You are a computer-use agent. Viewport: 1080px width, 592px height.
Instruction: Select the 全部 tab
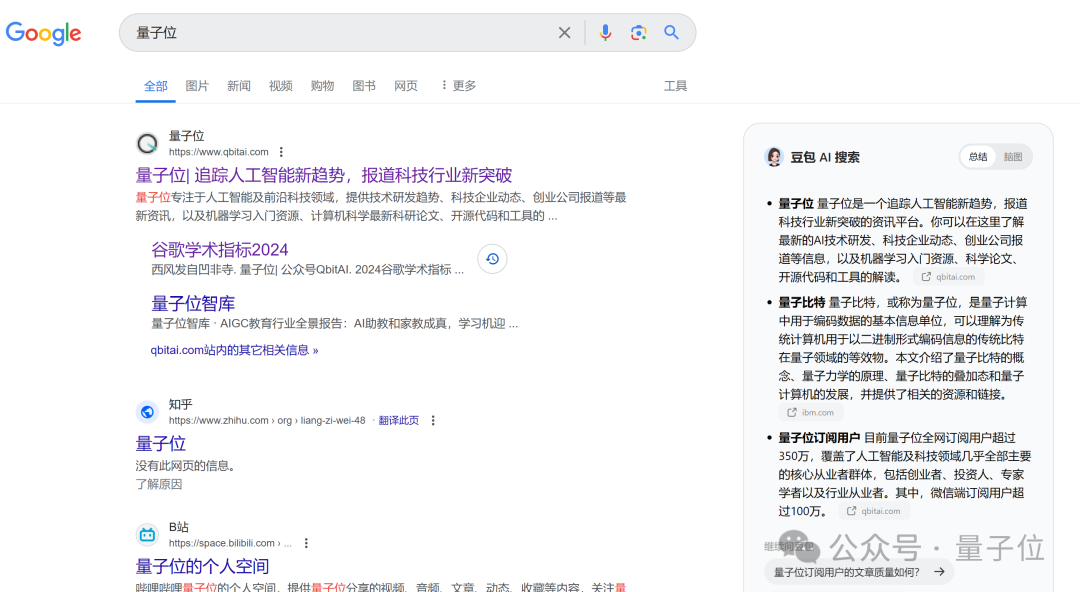coord(156,86)
